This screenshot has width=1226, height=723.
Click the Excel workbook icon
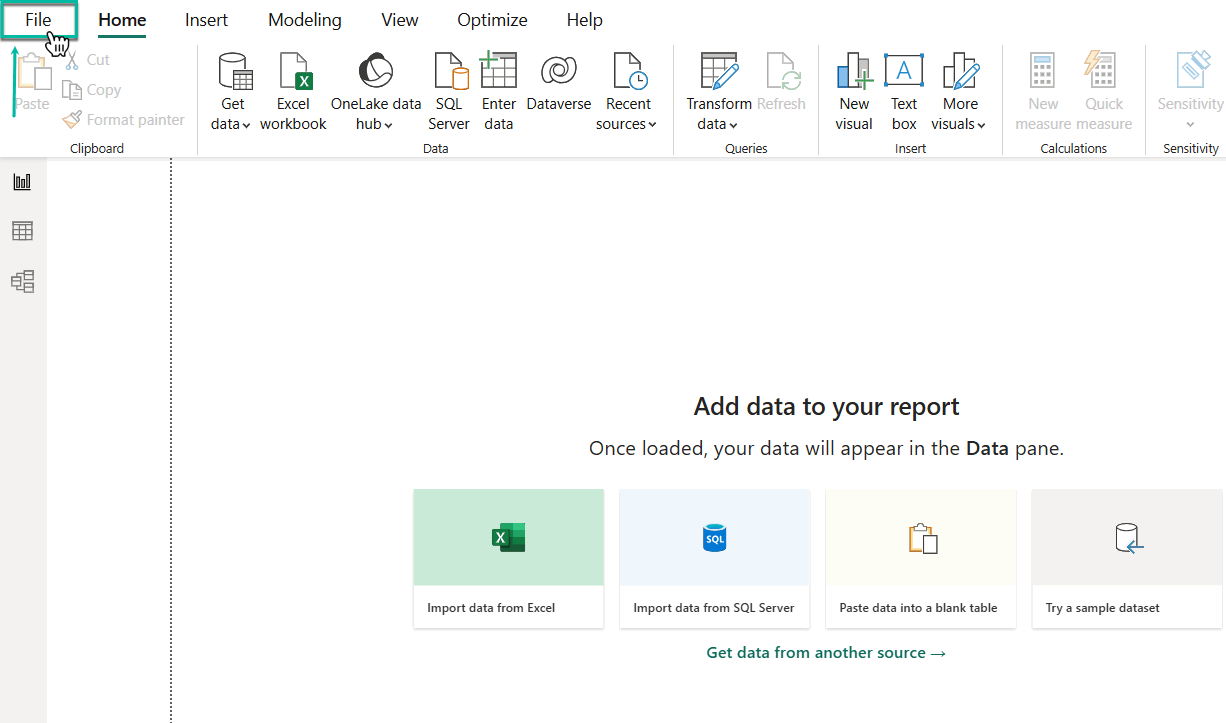tap(293, 74)
